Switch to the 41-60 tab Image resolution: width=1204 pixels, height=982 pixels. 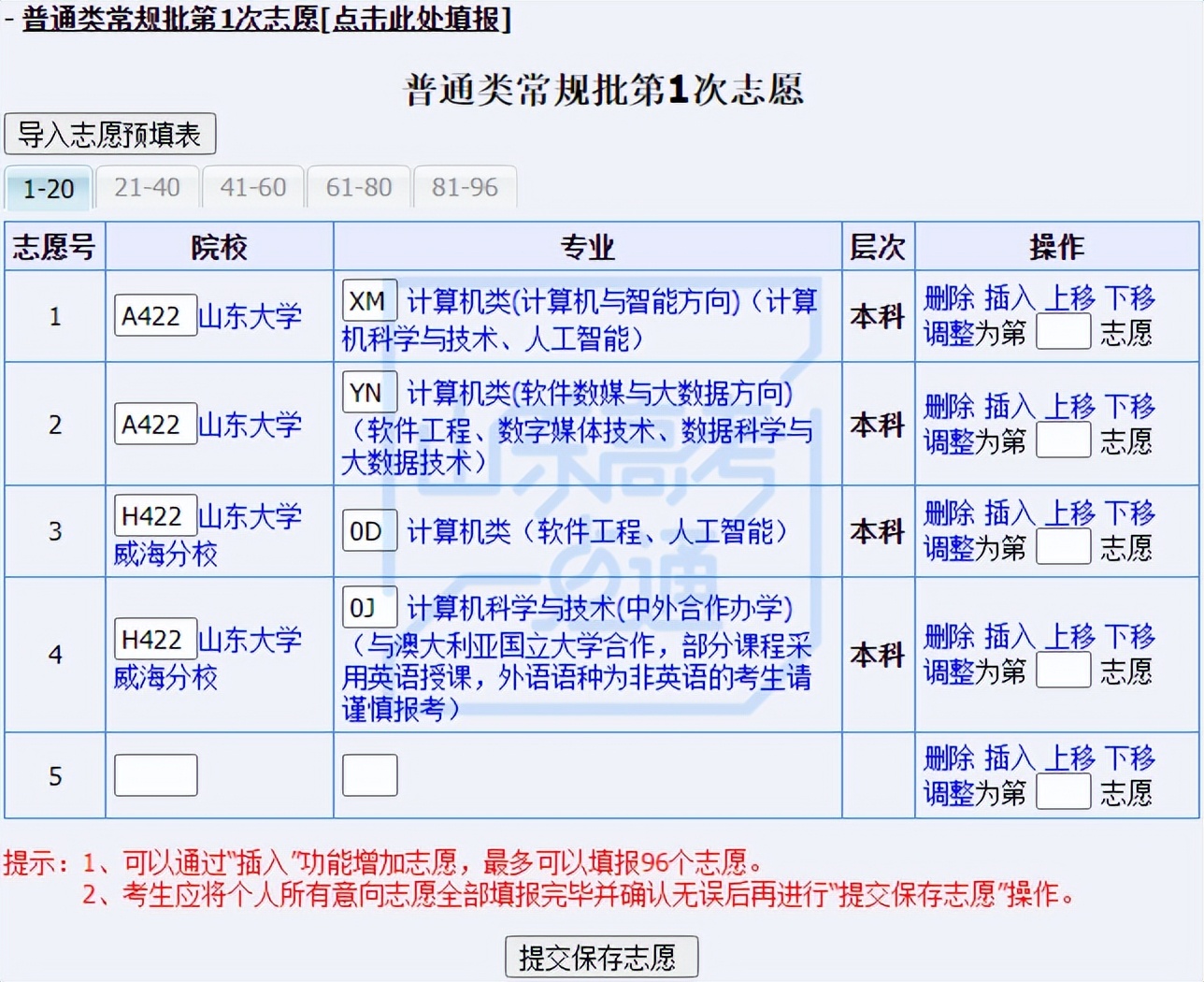(253, 188)
